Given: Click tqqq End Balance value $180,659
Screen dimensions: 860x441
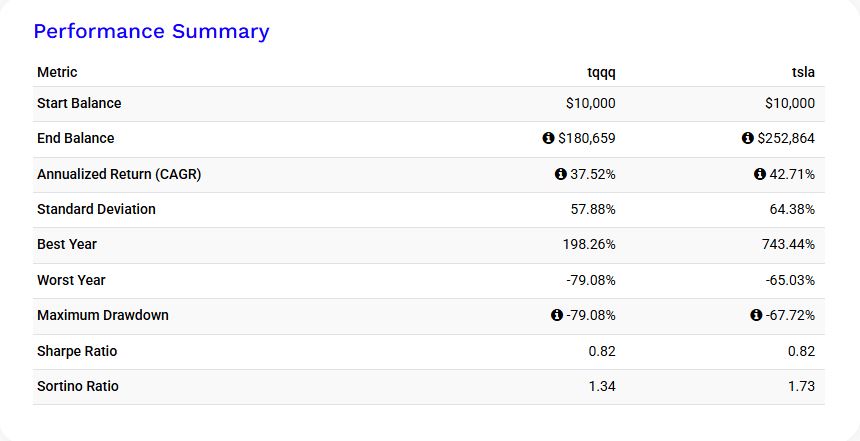Looking at the screenshot, I should (587, 139).
